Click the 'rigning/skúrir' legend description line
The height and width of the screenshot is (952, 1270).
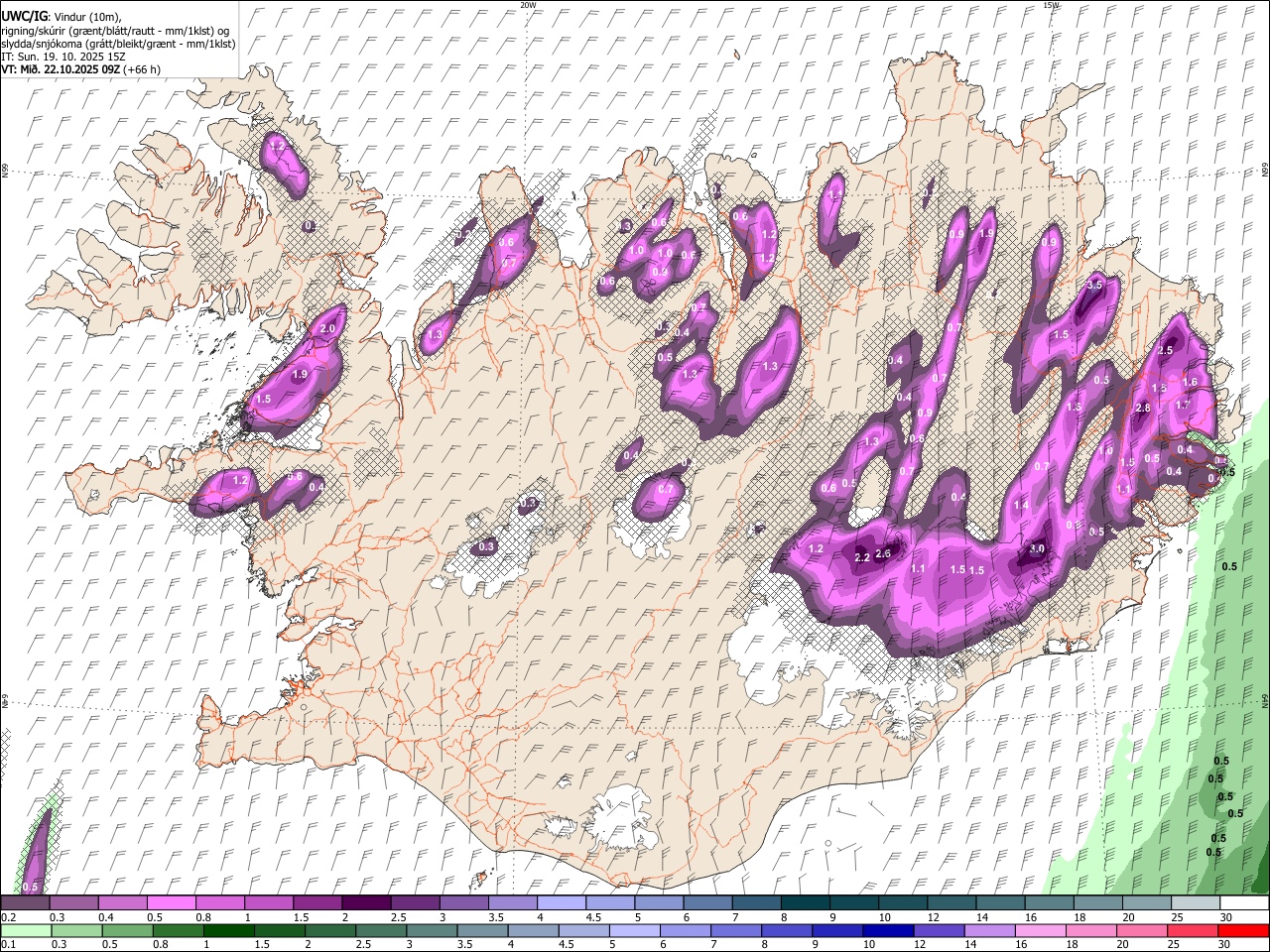click(115, 31)
